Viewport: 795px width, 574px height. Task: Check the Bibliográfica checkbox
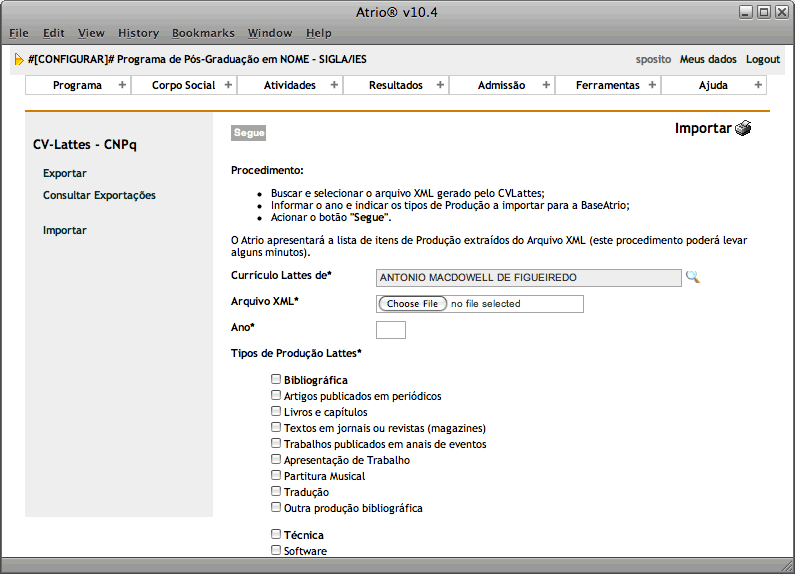[x=276, y=380]
